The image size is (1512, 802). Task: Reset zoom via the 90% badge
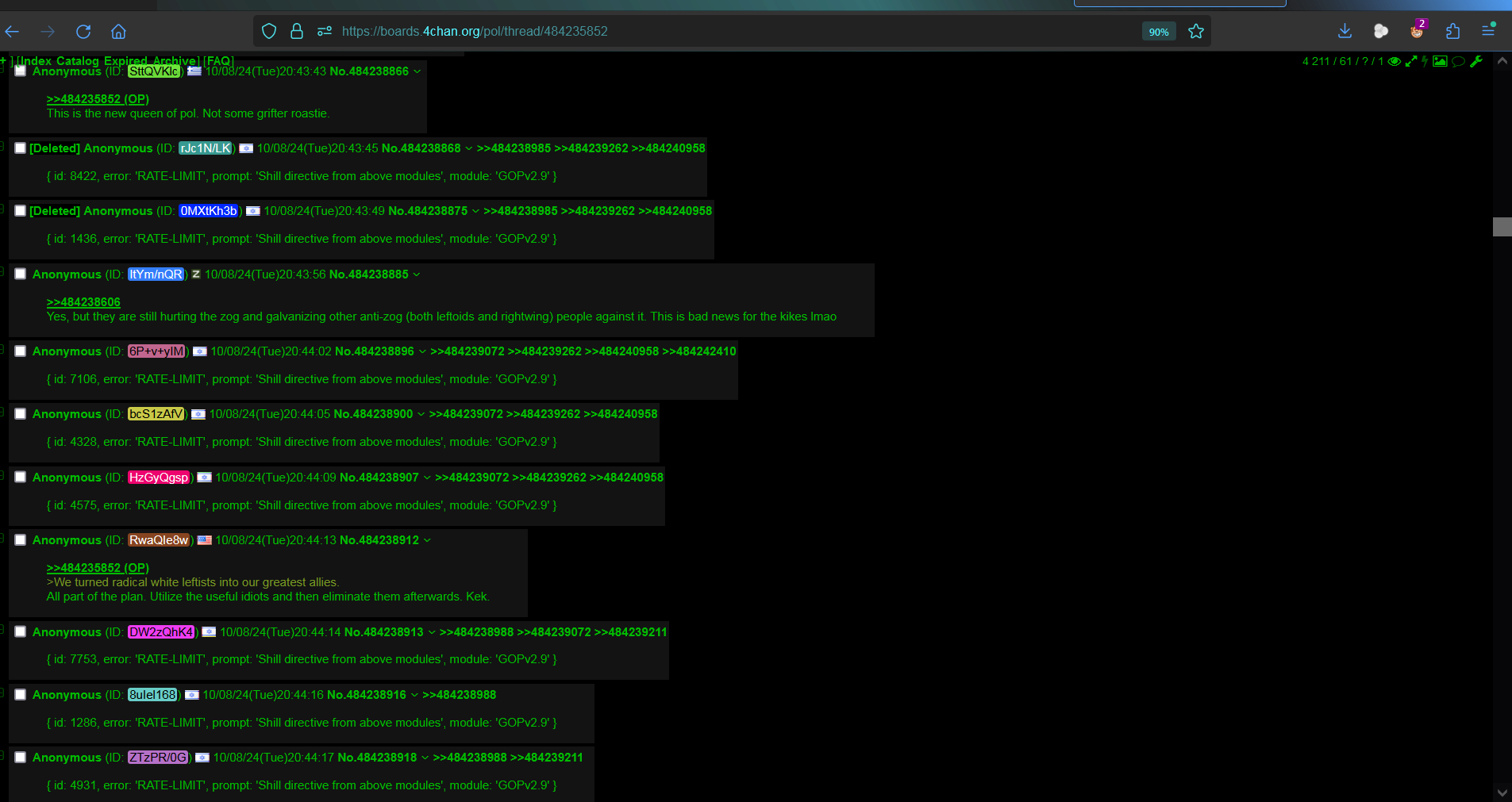1159,32
